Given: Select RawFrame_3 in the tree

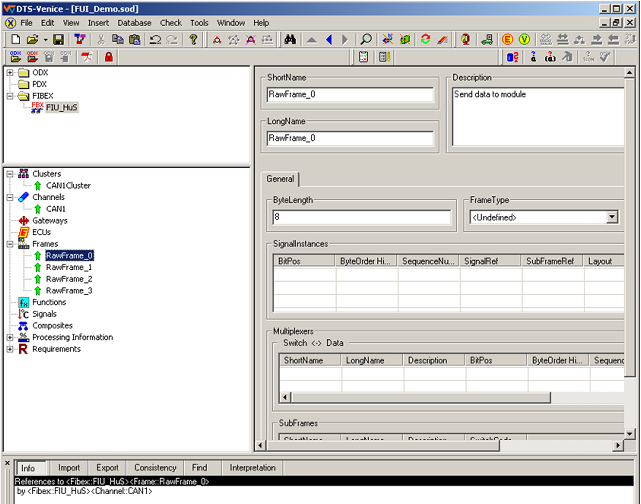Looking at the screenshot, I should tap(69, 291).
